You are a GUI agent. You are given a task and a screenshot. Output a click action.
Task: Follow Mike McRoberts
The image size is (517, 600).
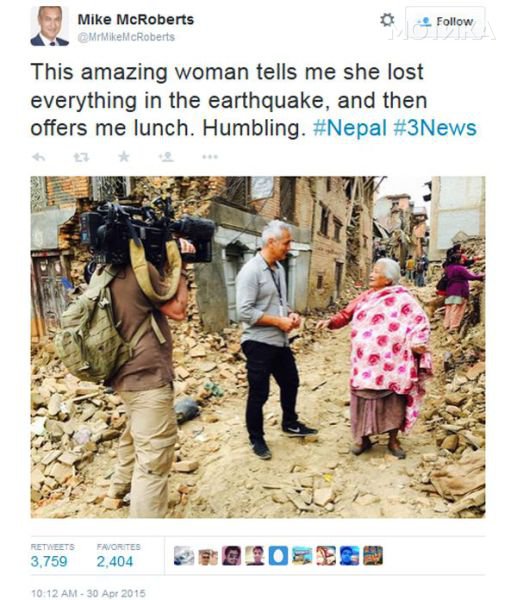pyautogui.click(x=445, y=21)
